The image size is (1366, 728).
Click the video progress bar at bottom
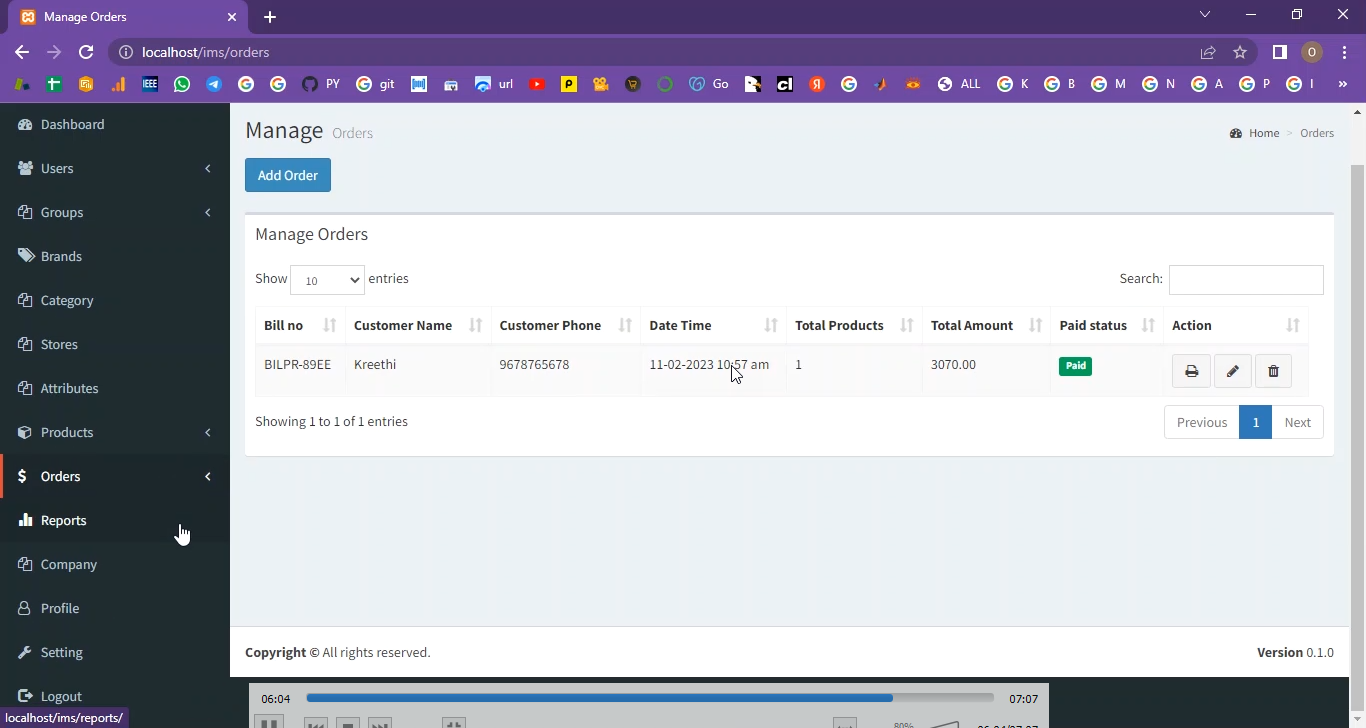coord(650,698)
